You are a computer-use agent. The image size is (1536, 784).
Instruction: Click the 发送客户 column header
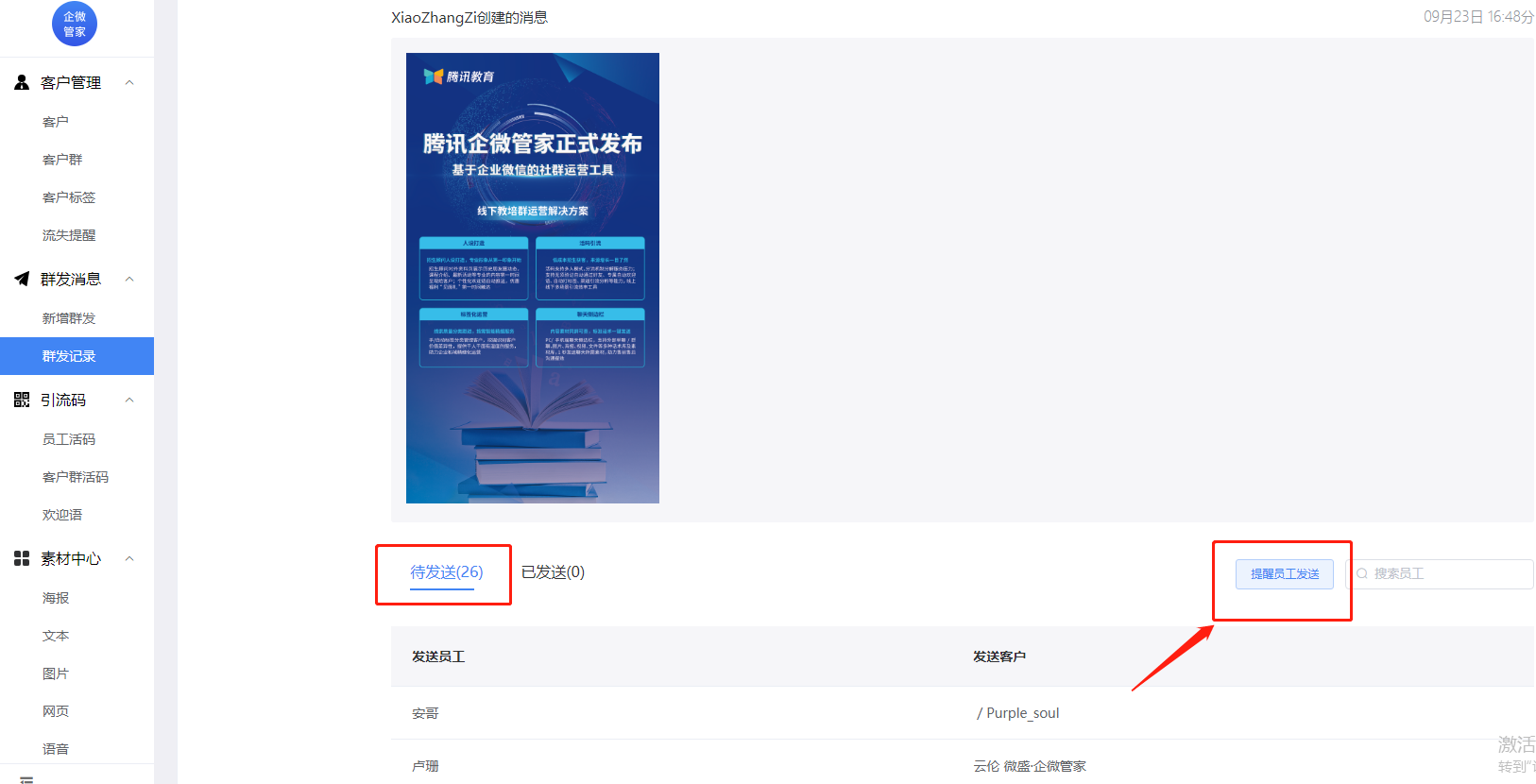point(999,656)
